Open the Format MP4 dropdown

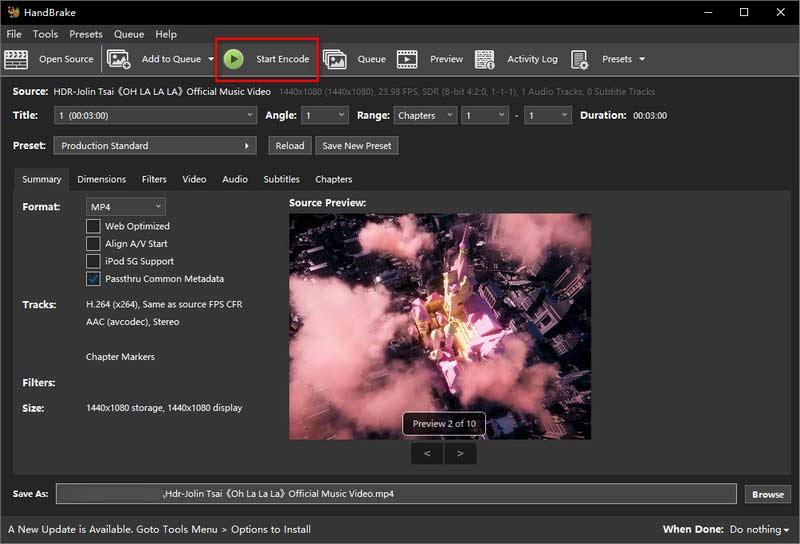[x=126, y=207]
